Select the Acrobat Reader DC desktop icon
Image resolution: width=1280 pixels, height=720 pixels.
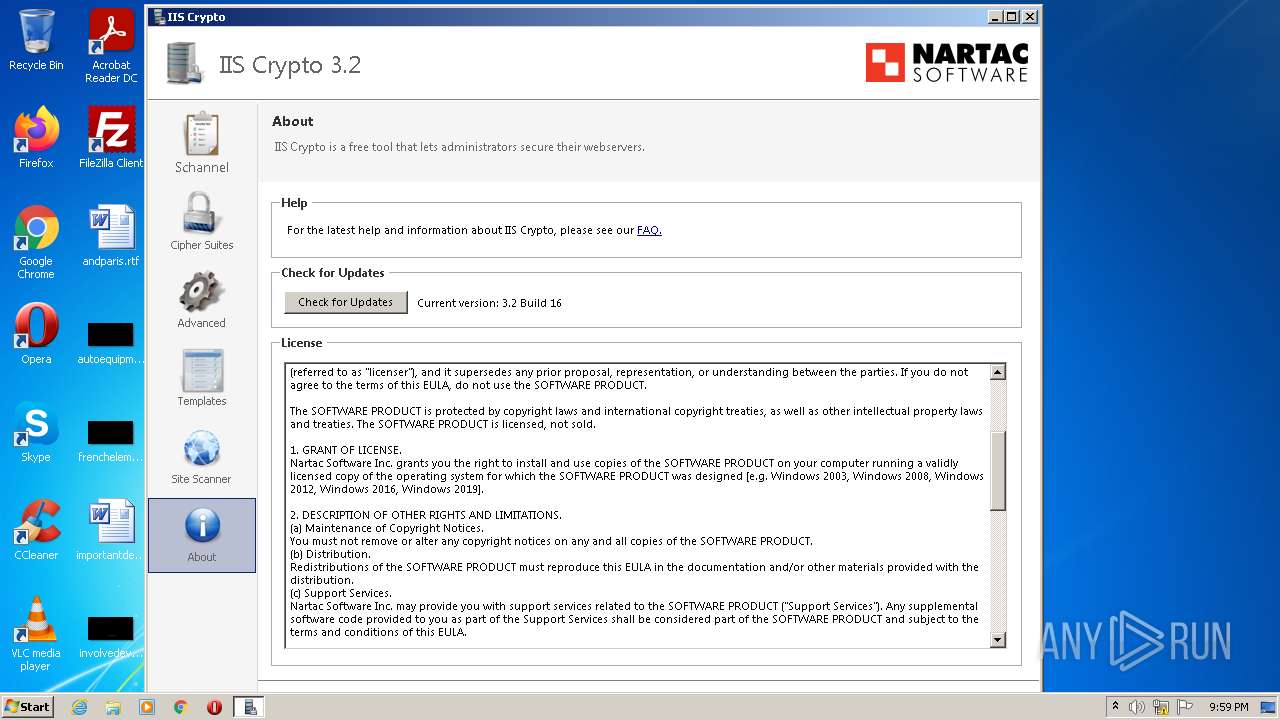111,46
